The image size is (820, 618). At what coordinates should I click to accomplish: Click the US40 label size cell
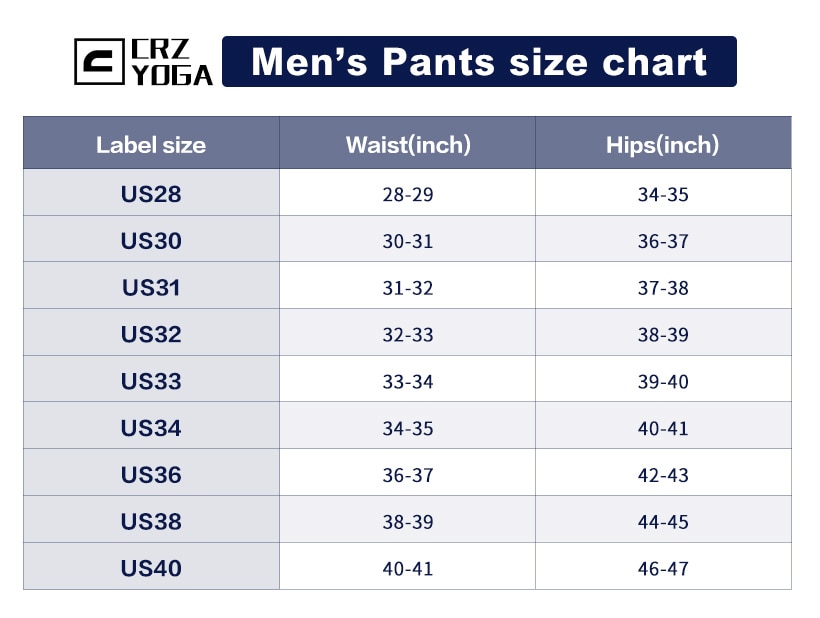pyautogui.click(x=151, y=566)
